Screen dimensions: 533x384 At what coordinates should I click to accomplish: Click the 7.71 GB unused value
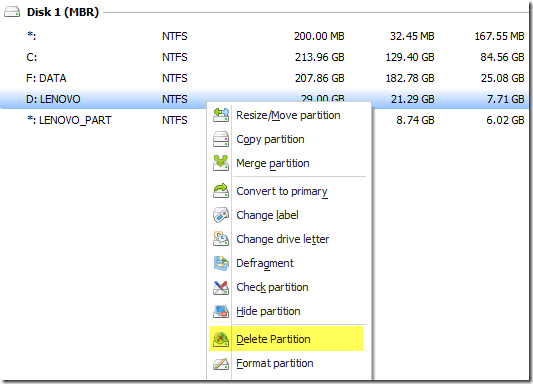505,99
